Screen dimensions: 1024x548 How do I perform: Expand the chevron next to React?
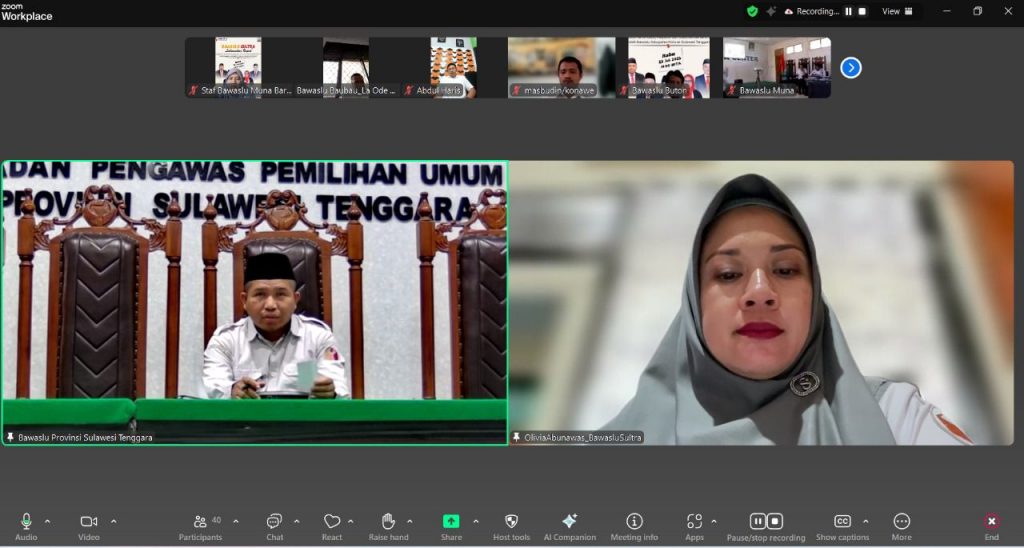350,521
